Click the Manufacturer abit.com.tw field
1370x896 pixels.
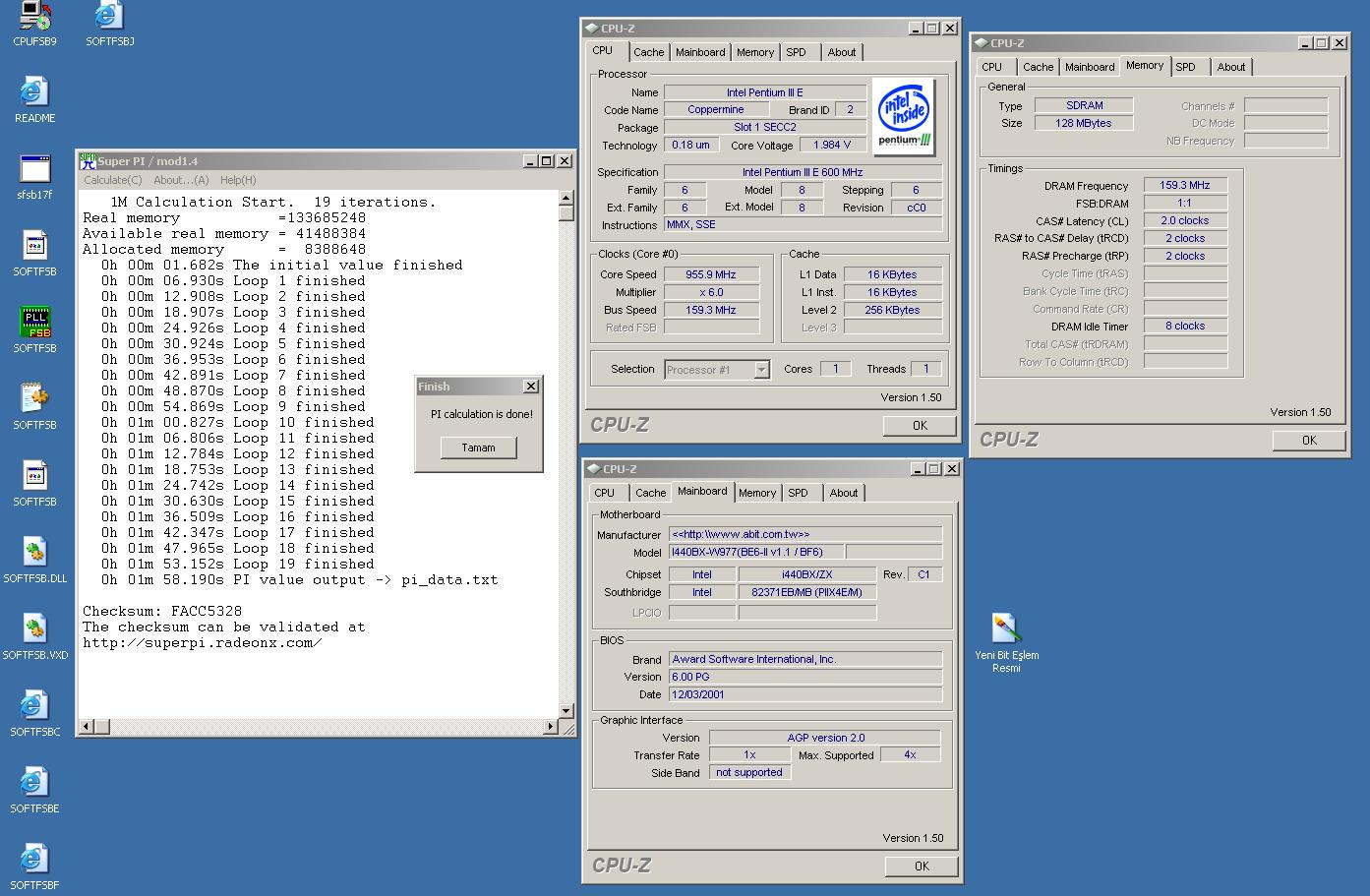805,534
